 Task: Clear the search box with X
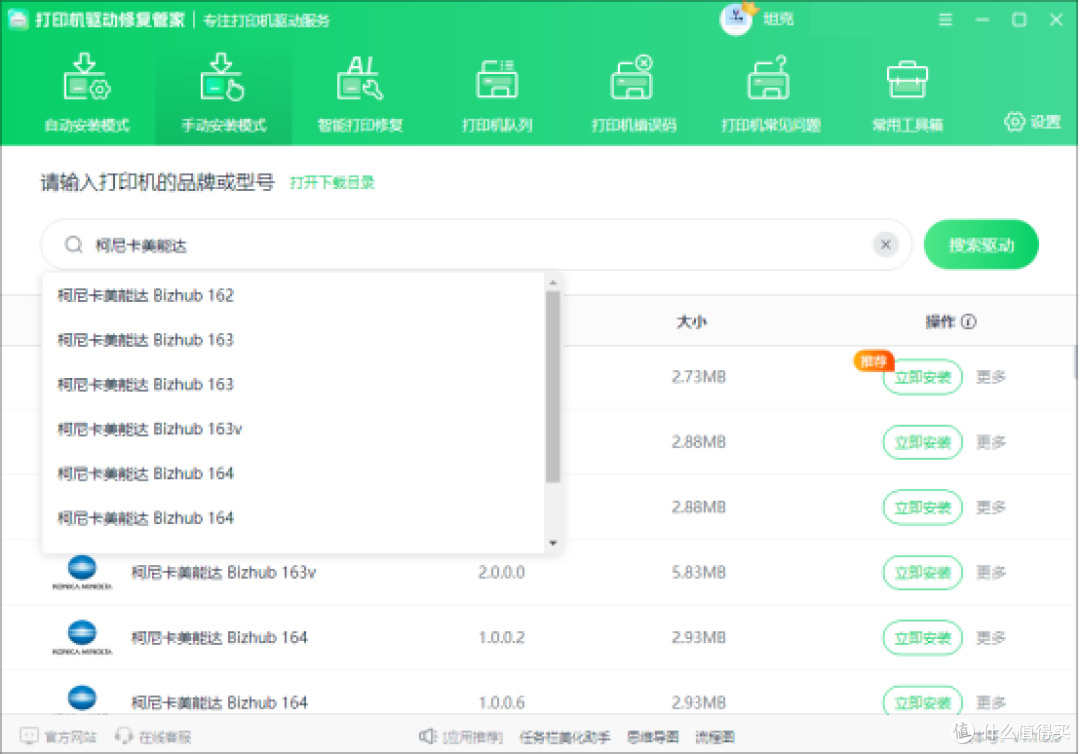pos(886,244)
